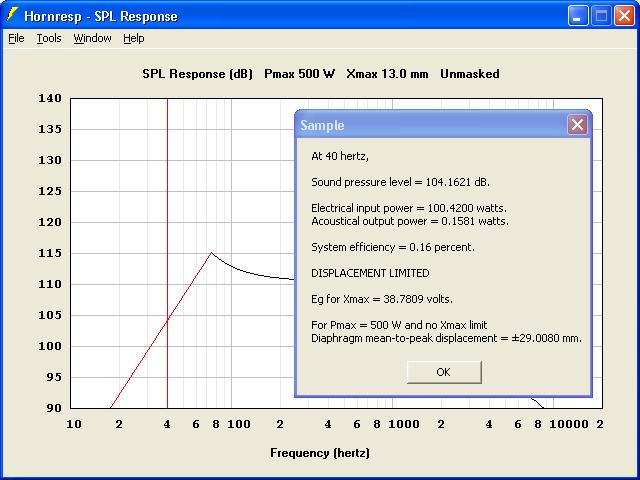Click the 1000 label on frequency axis
This screenshot has height=480, width=640.
tap(404, 424)
